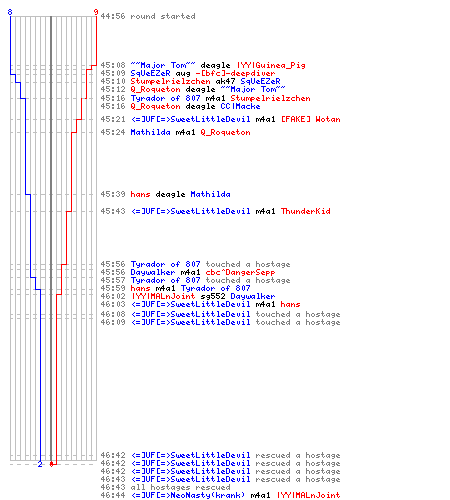
Task: Click victim name |YY|Guinea_Pig
Action: pos(271,65)
